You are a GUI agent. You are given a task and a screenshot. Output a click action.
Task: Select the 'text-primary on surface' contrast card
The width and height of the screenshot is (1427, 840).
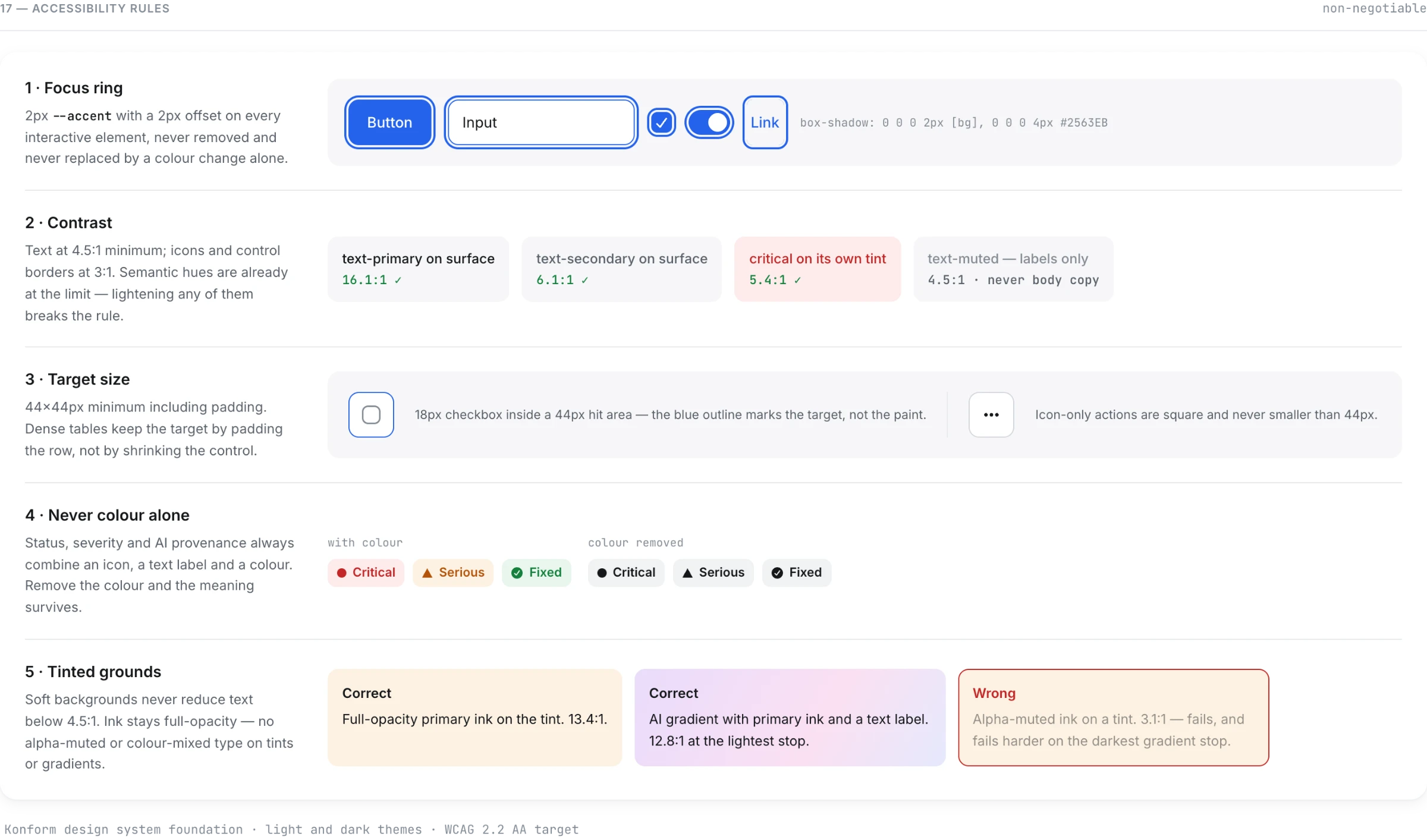(x=418, y=269)
